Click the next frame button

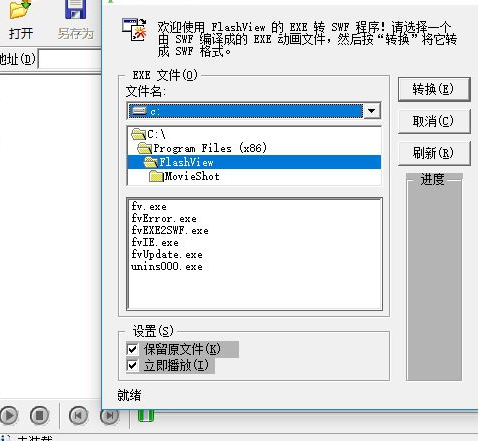coord(109,415)
